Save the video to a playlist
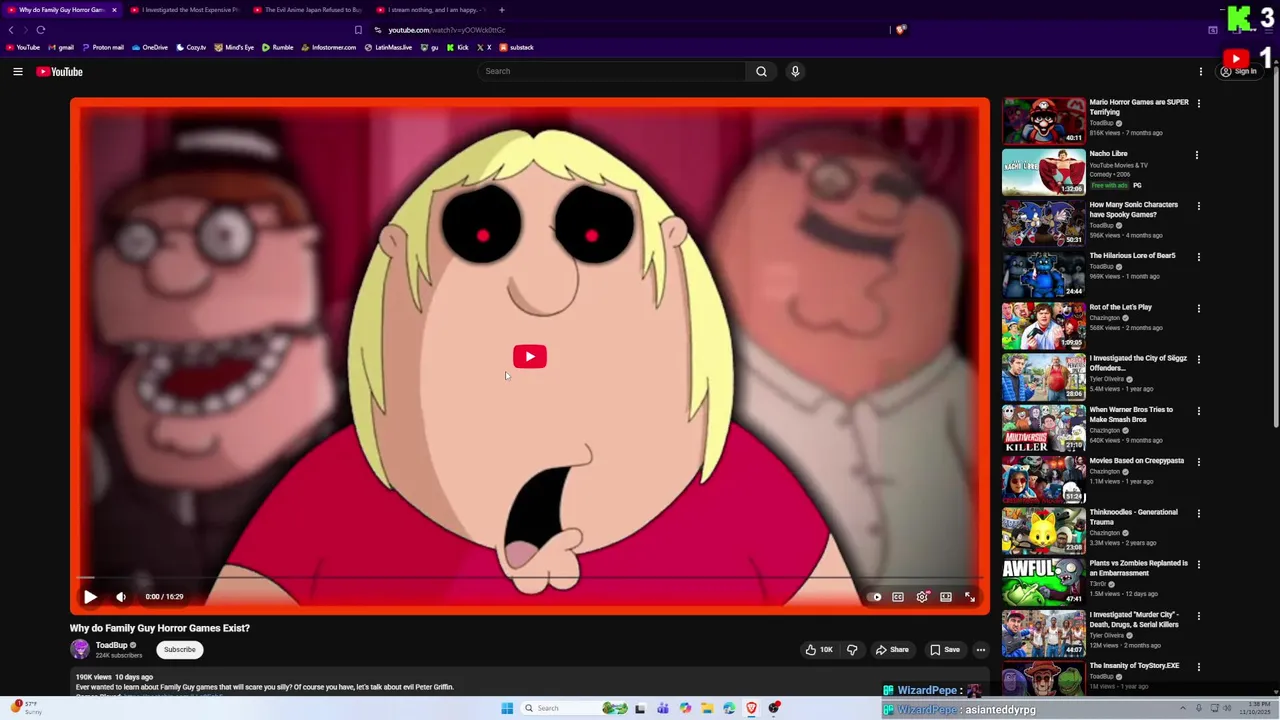The width and height of the screenshot is (1280, 720). pyautogui.click(x=945, y=649)
